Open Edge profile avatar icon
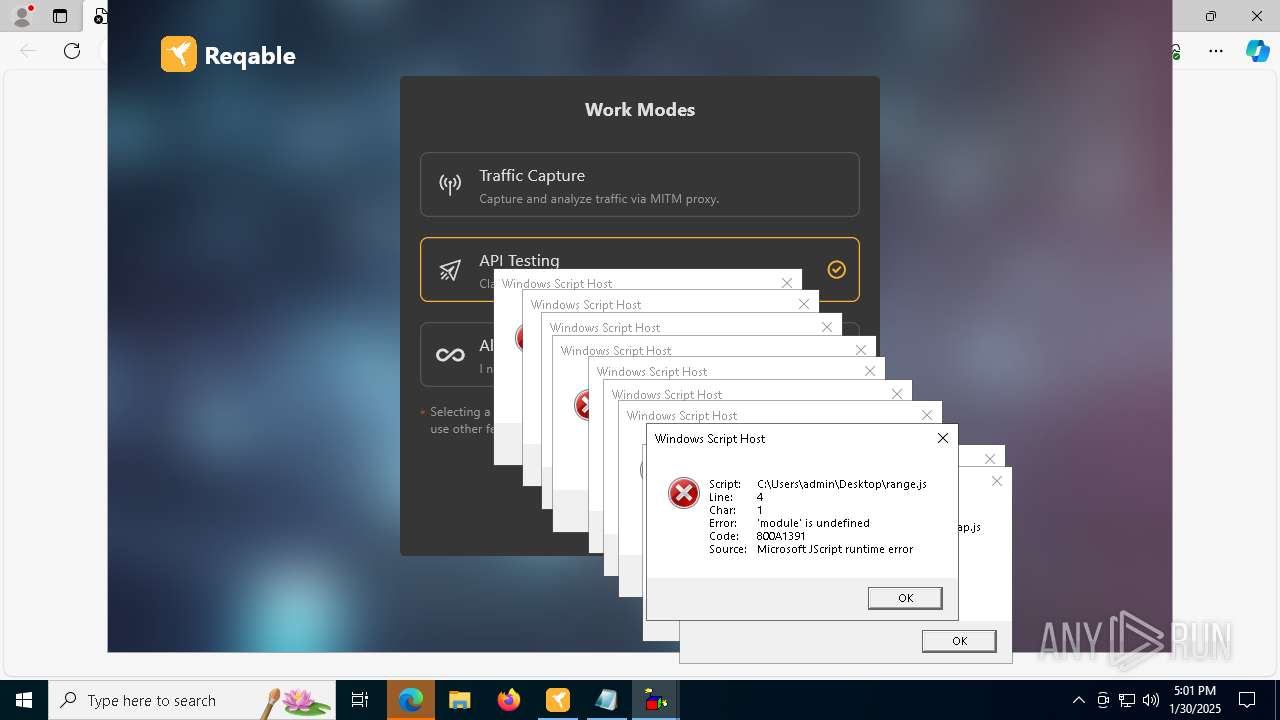This screenshot has width=1280, height=720. (x=21, y=16)
